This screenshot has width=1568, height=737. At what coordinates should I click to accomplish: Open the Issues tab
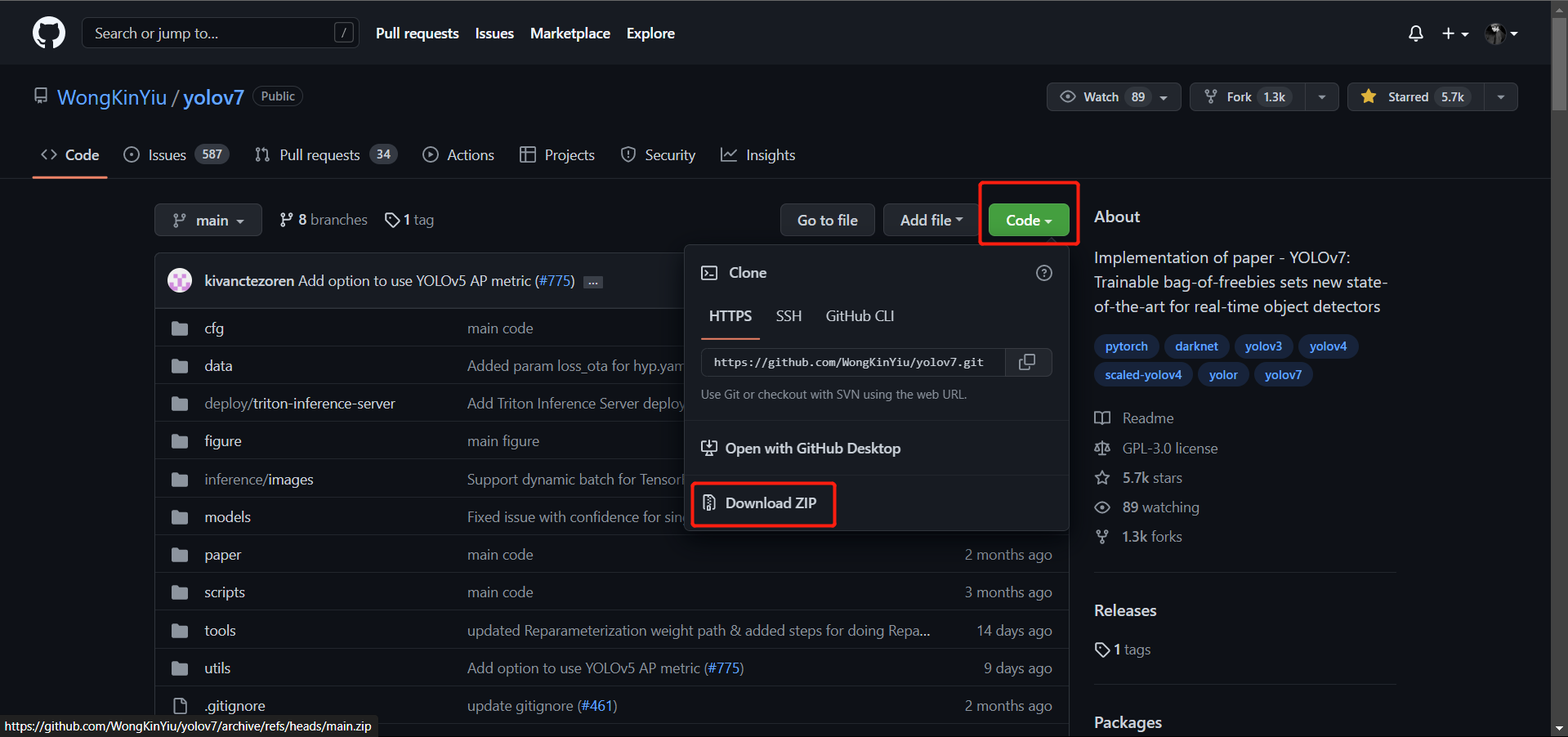click(x=167, y=155)
